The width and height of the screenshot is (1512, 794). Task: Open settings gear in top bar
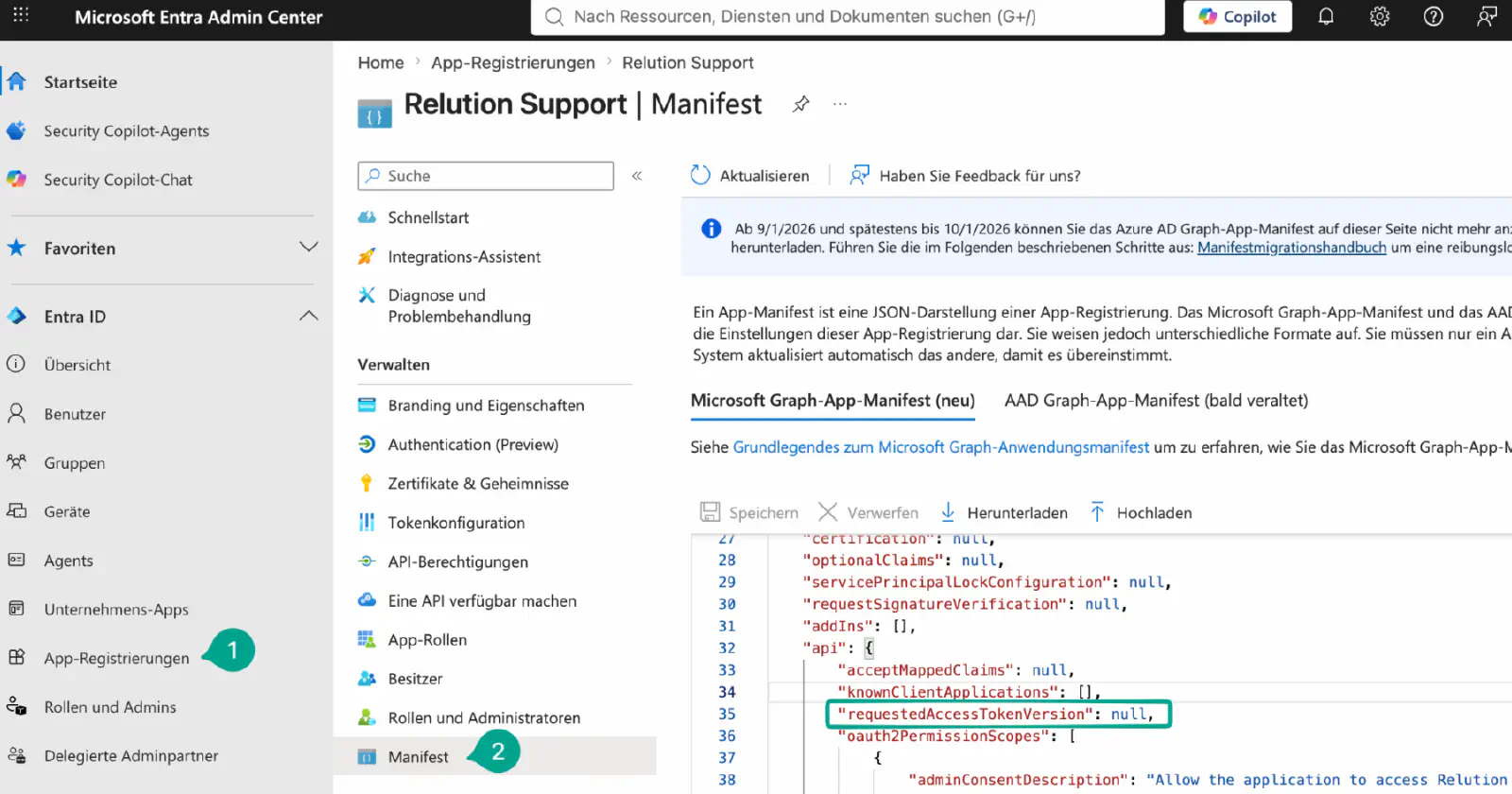(1380, 16)
